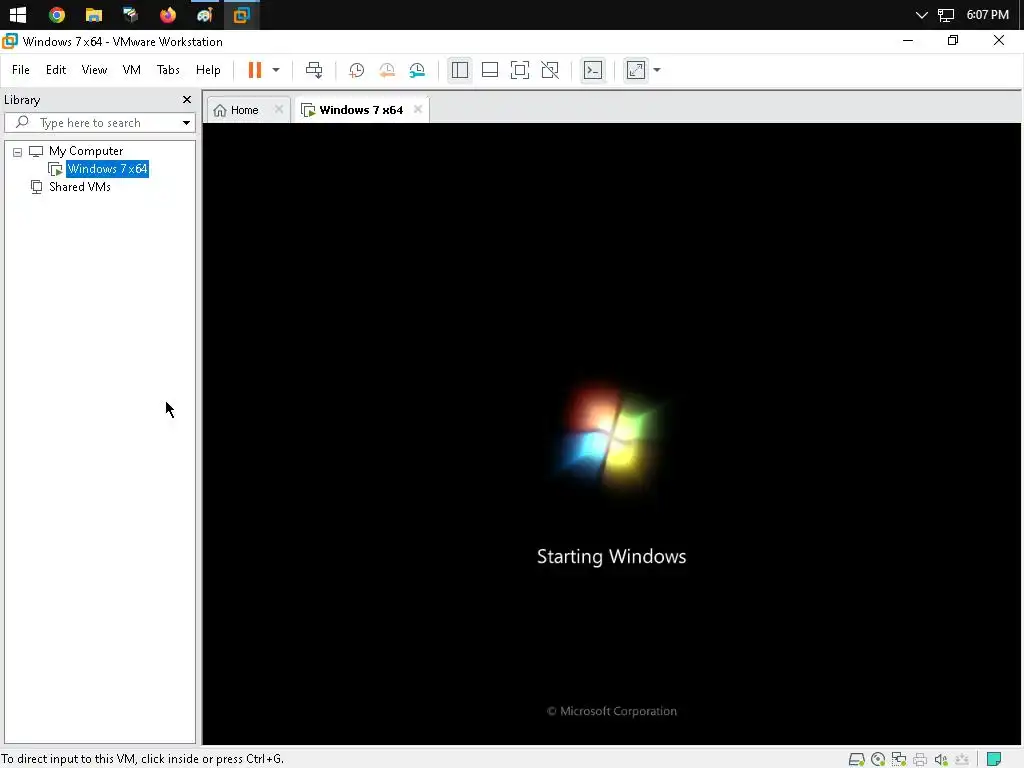
Task: Click the teal message log note icon
Action: pos(994,759)
